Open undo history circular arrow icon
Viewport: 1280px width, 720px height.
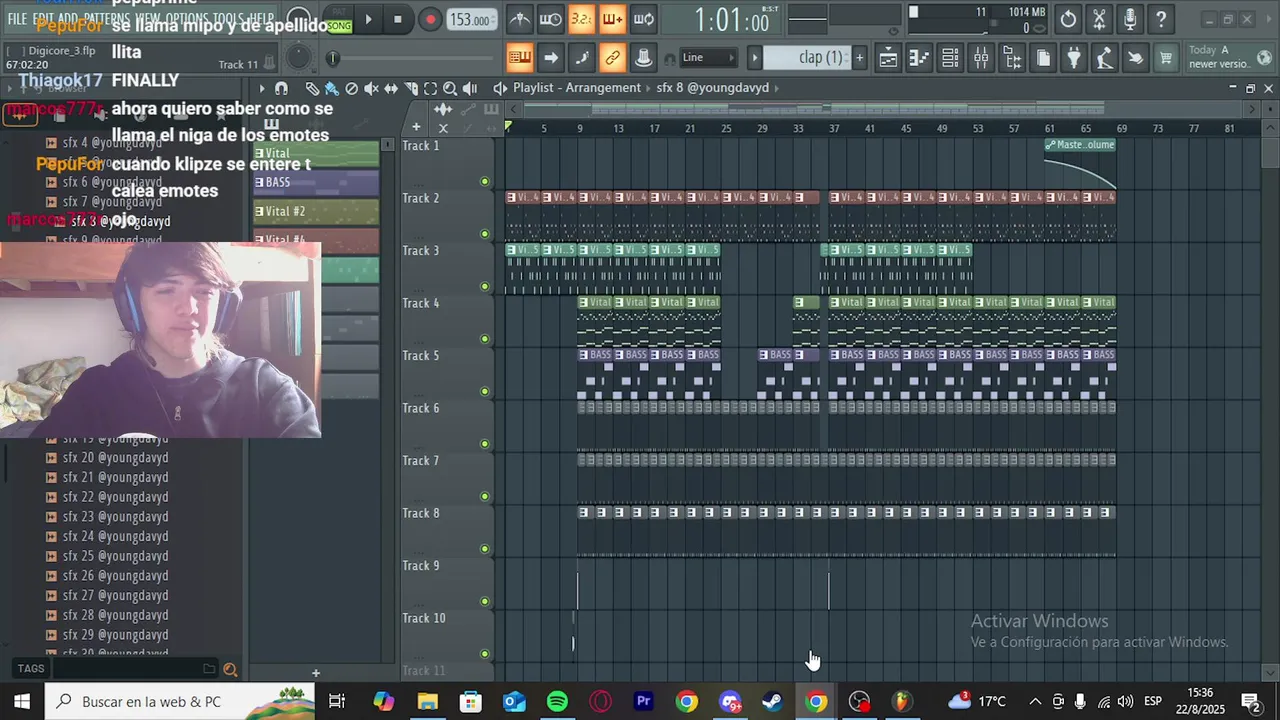click(1068, 19)
